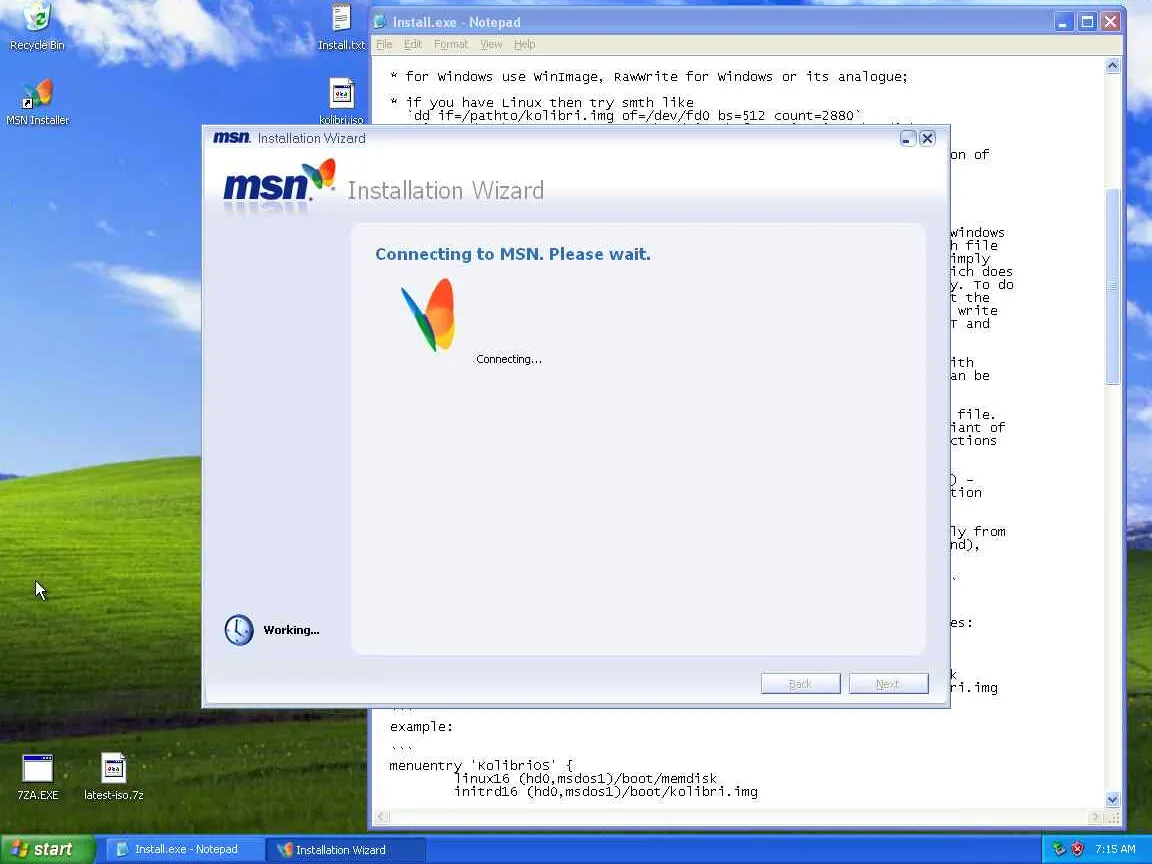Screen dimensions: 1152x864
Task: Click the linux16 memdisk line in Notepad
Action: 585,778
